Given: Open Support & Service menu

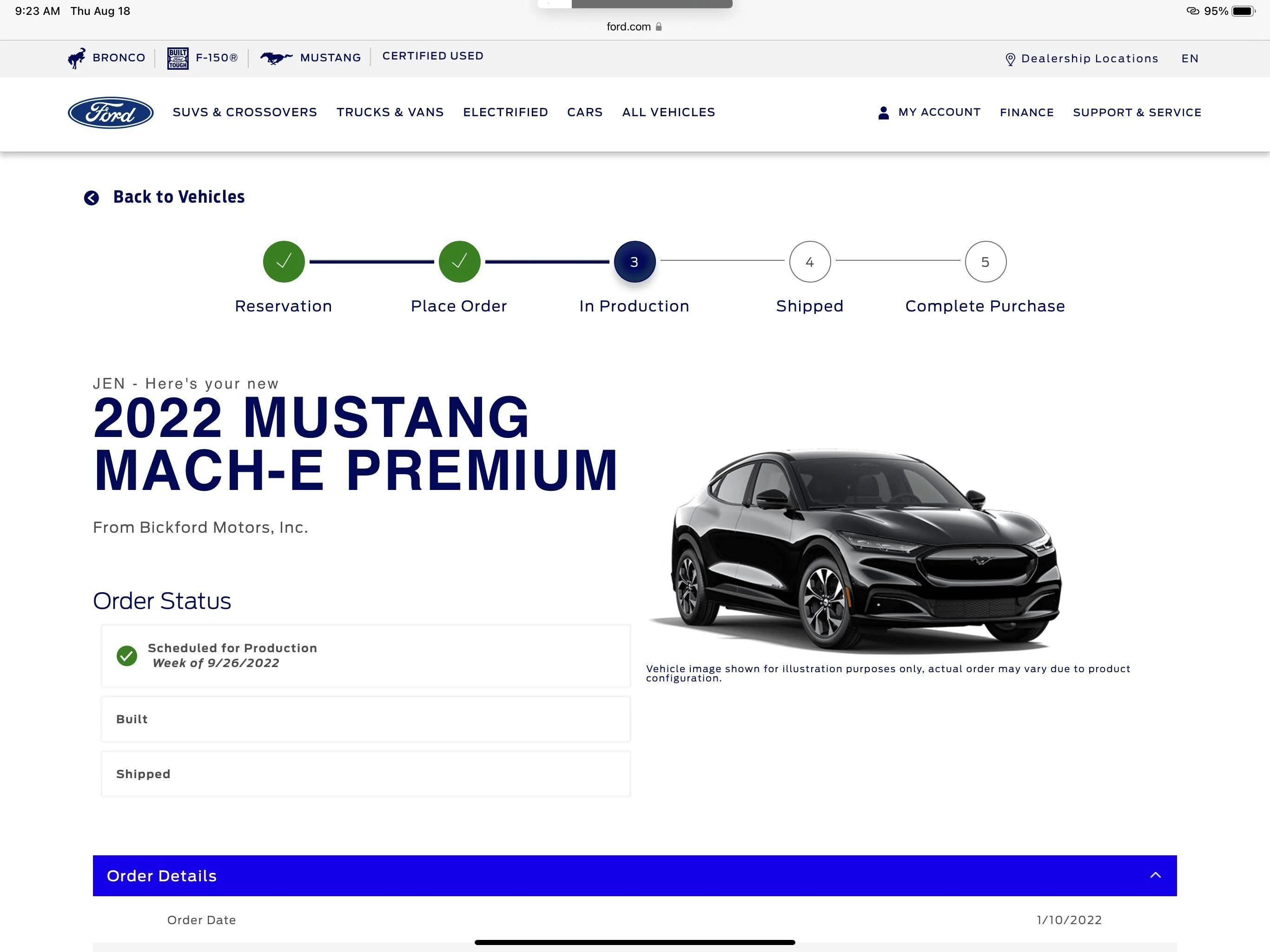Looking at the screenshot, I should coord(1137,112).
